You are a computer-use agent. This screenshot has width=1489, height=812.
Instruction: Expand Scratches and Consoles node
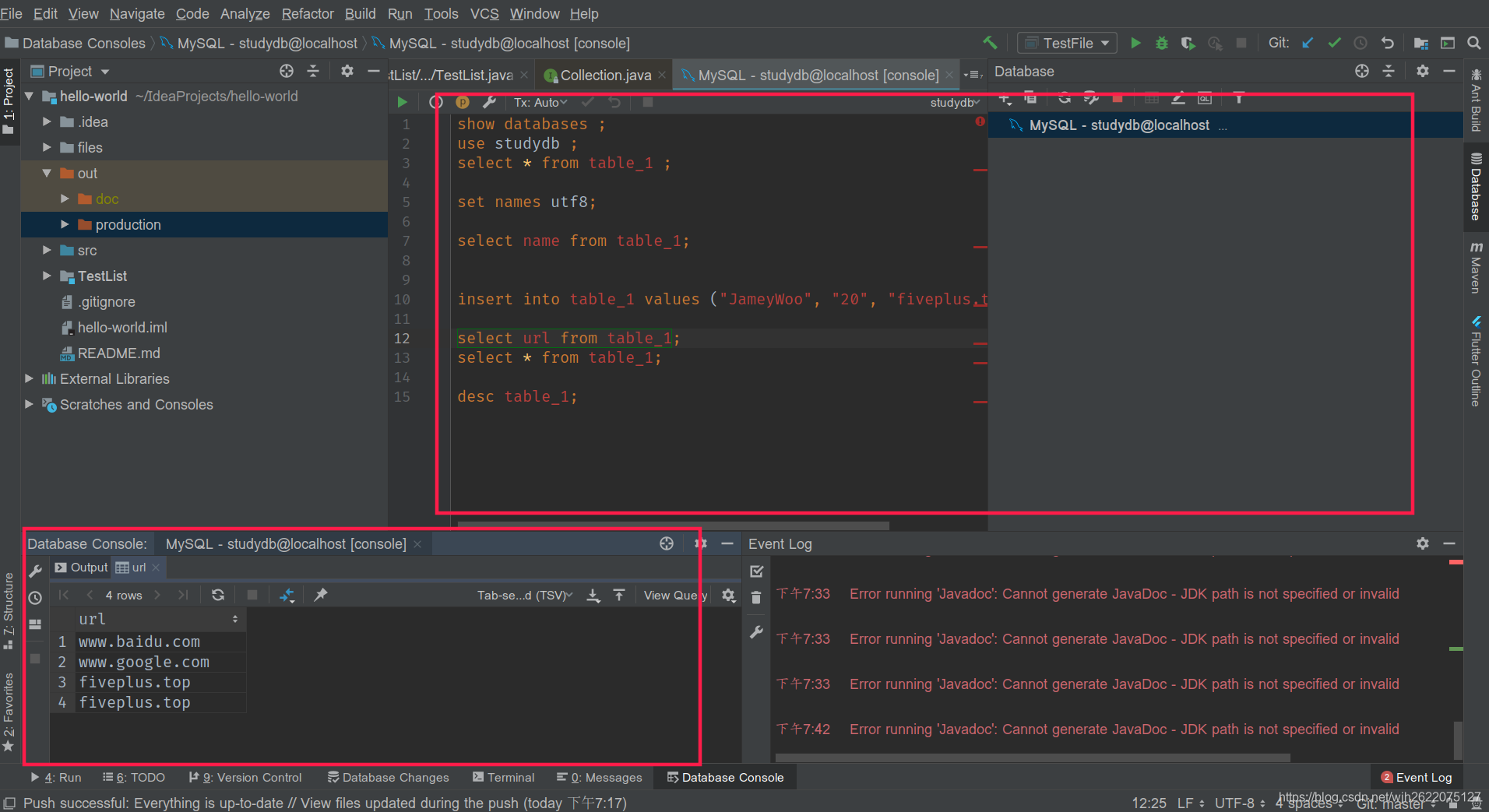pos(29,404)
